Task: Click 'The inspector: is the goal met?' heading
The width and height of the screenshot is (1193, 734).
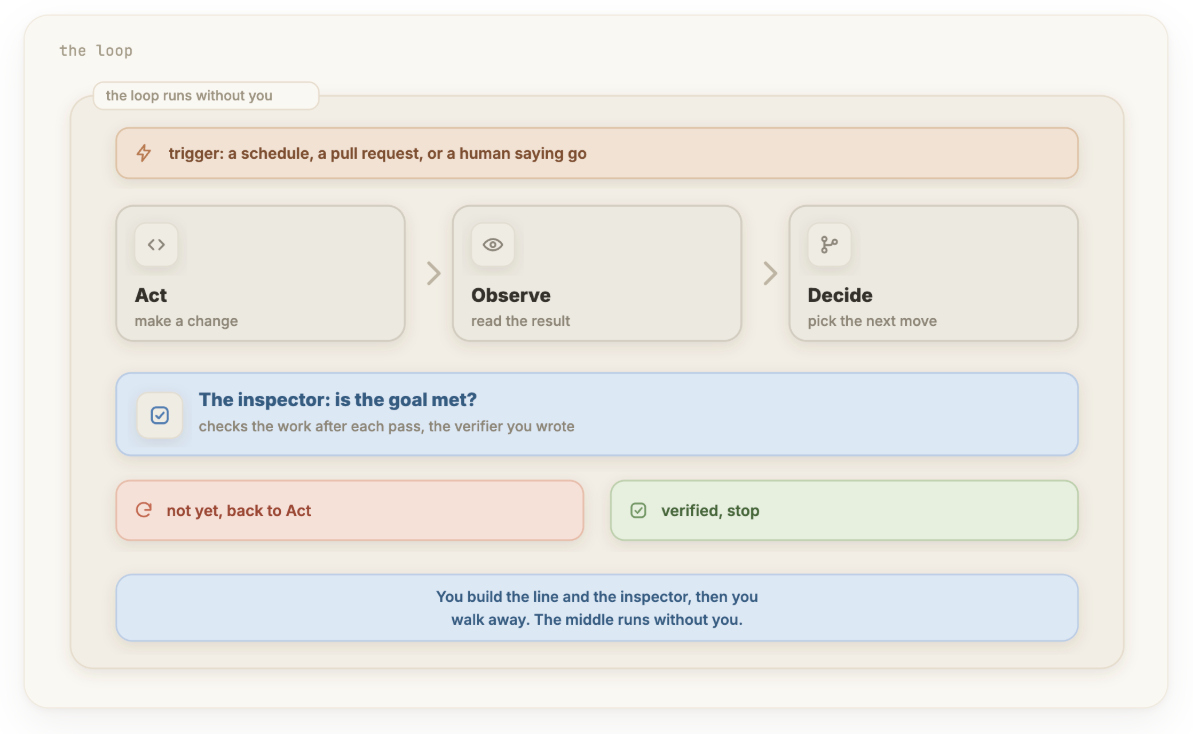Action: click(338, 400)
